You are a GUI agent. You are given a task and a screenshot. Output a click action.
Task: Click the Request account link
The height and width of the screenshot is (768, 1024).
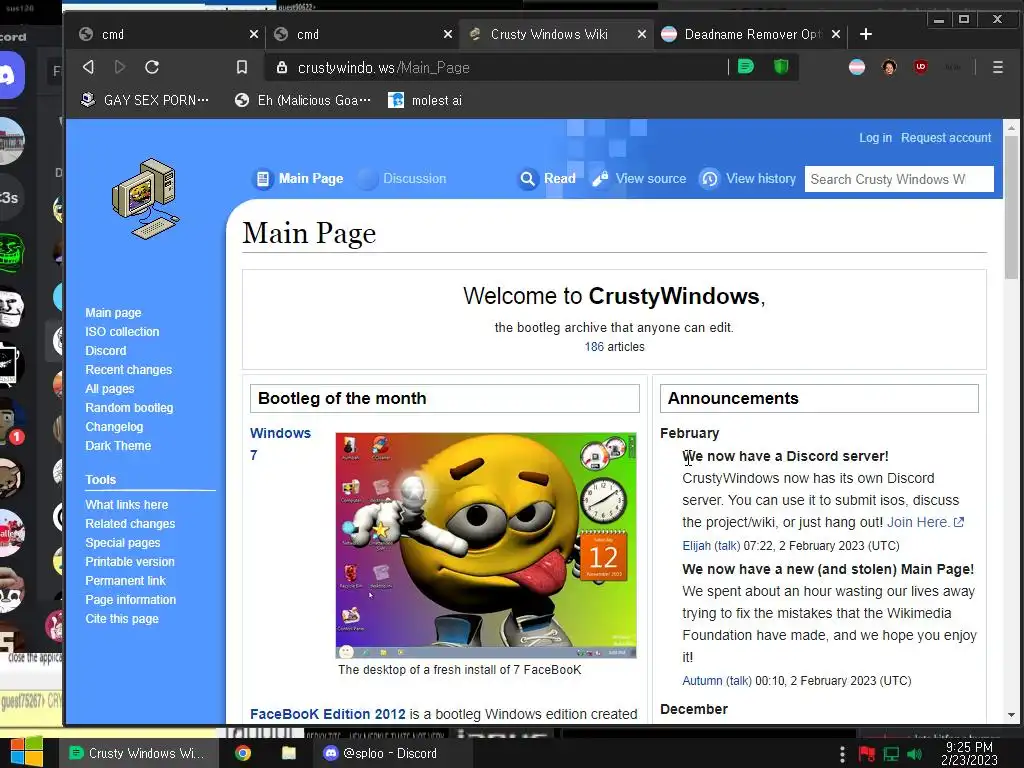pyautogui.click(x=946, y=138)
